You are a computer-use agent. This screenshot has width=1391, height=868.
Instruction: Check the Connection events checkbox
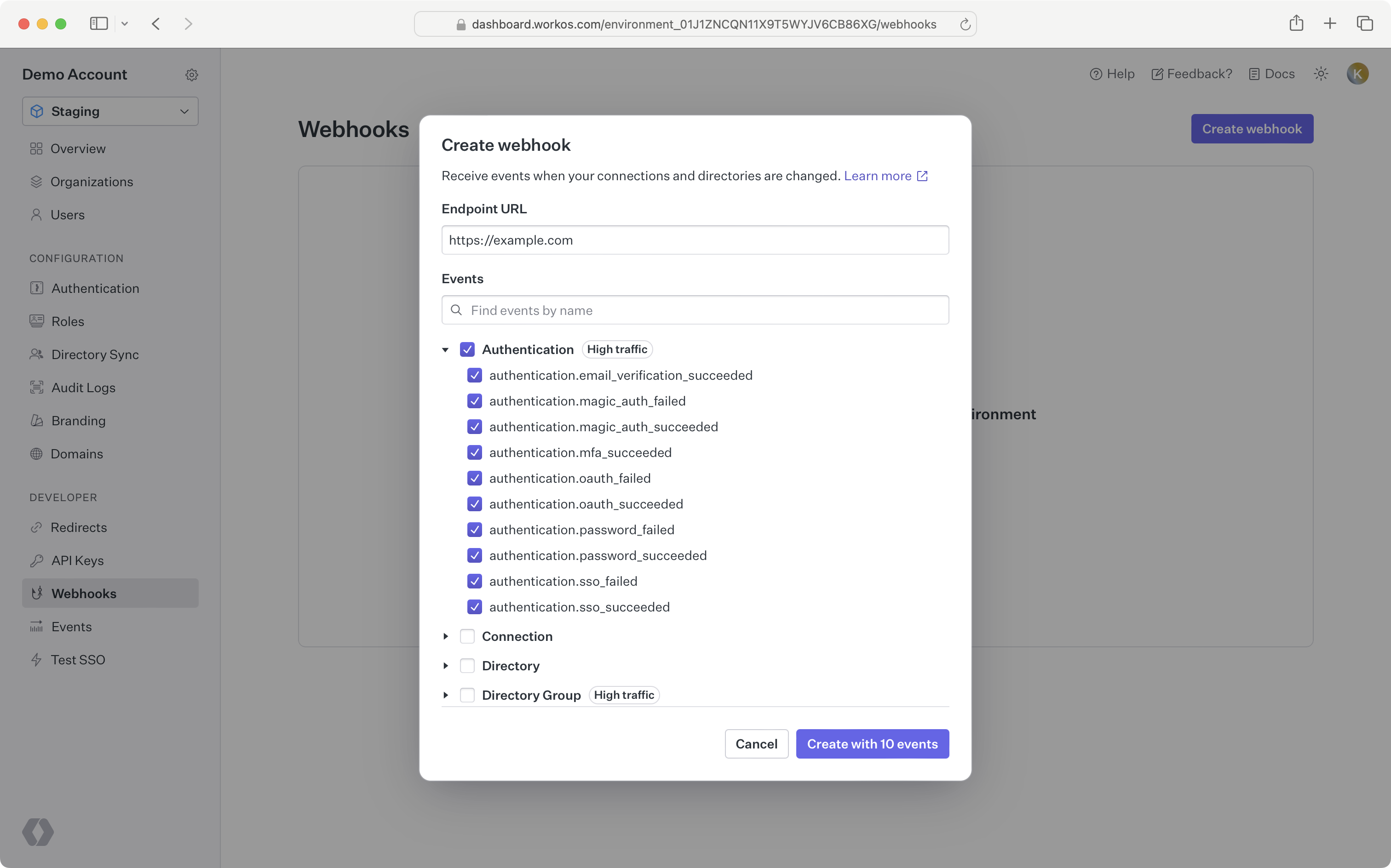click(467, 636)
